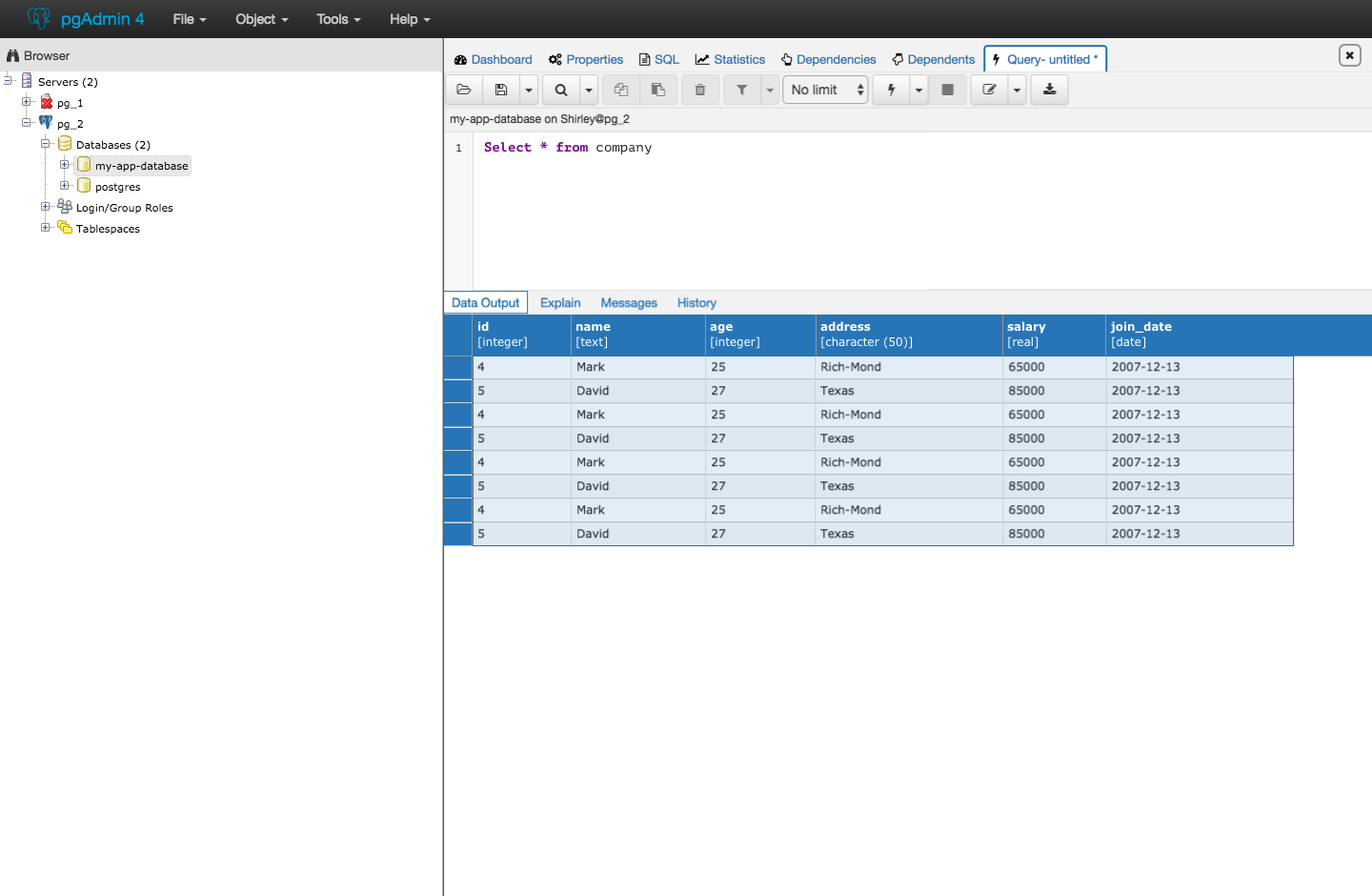1372x896 pixels.
Task: Open the No limit rows dropdown
Action: coord(825,90)
